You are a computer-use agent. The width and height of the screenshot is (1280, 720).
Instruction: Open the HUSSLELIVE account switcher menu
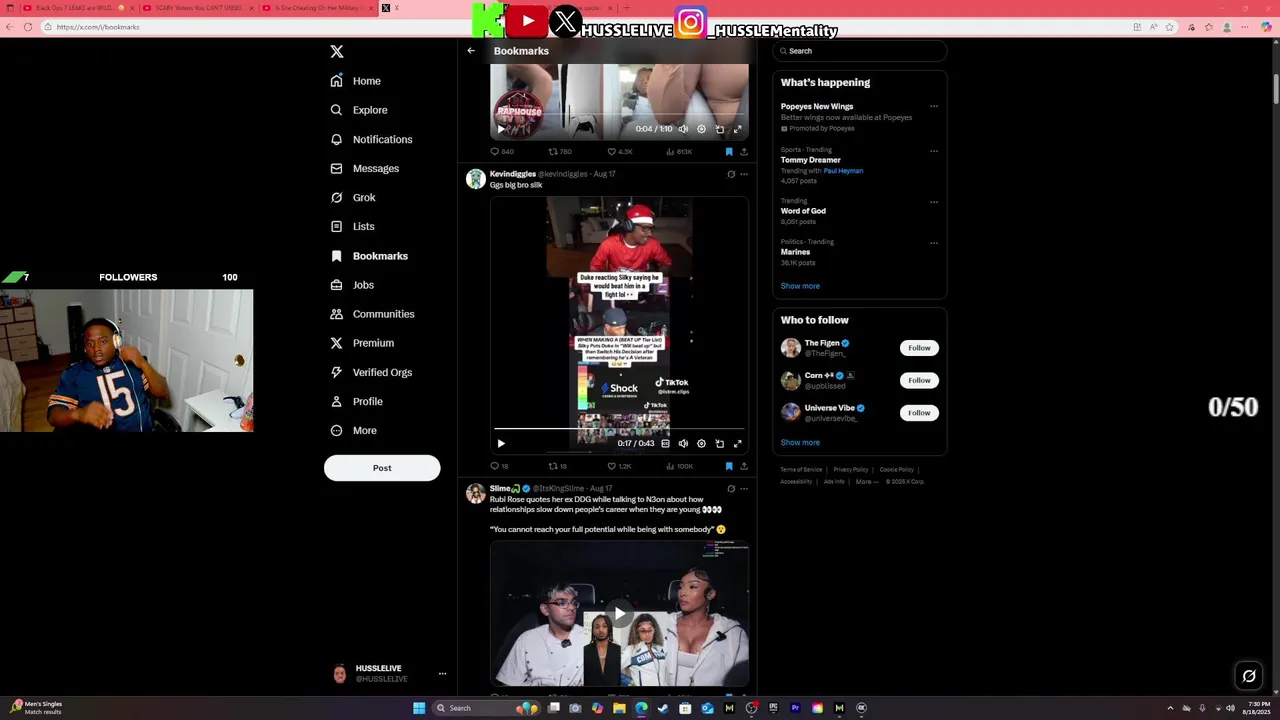click(x=442, y=674)
